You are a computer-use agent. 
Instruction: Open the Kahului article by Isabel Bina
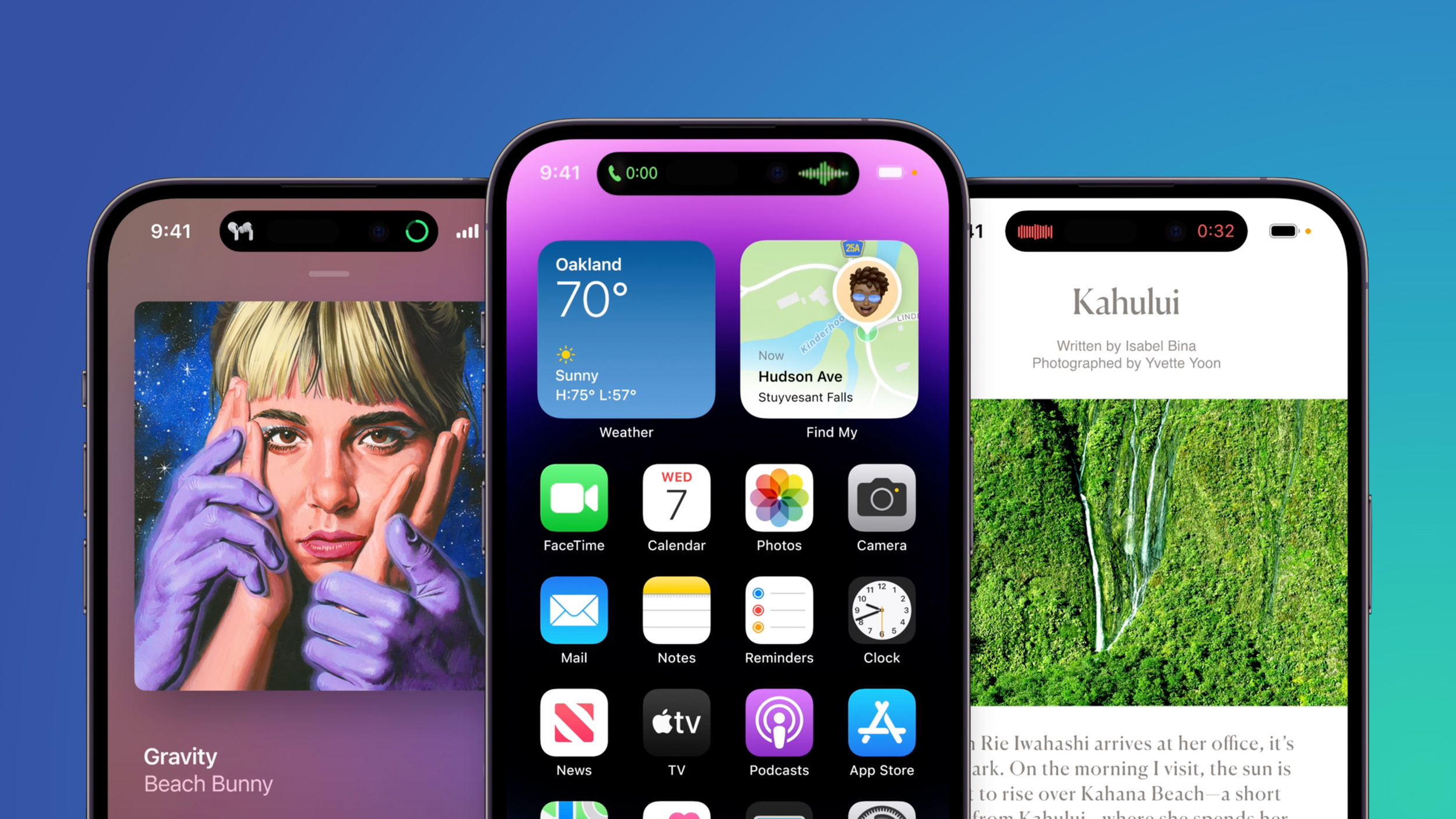pyautogui.click(x=1127, y=299)
